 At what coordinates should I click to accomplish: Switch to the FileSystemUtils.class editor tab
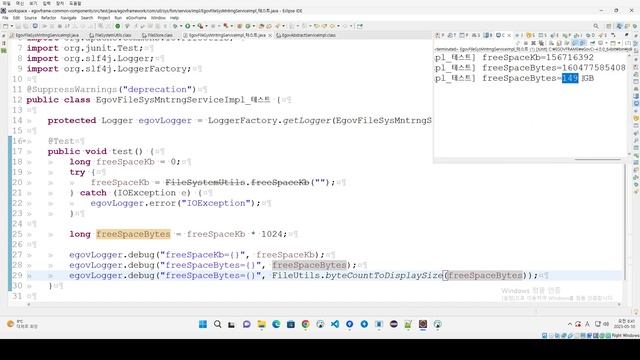point(110,36)
